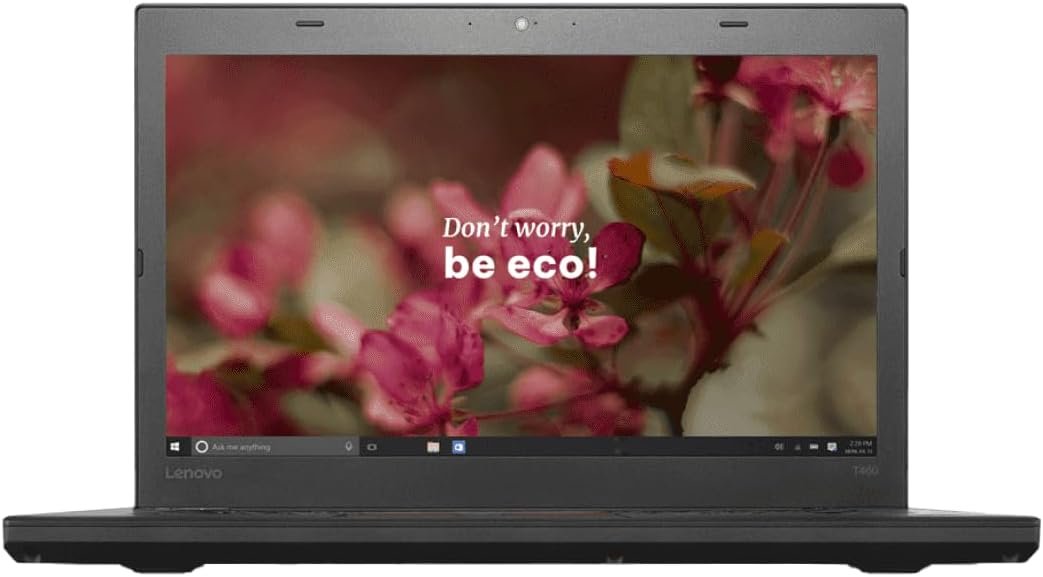The image size is (1043, 577).
Task: Click Show Desktop at taskbar's far right edge
Action: [875, 446]
